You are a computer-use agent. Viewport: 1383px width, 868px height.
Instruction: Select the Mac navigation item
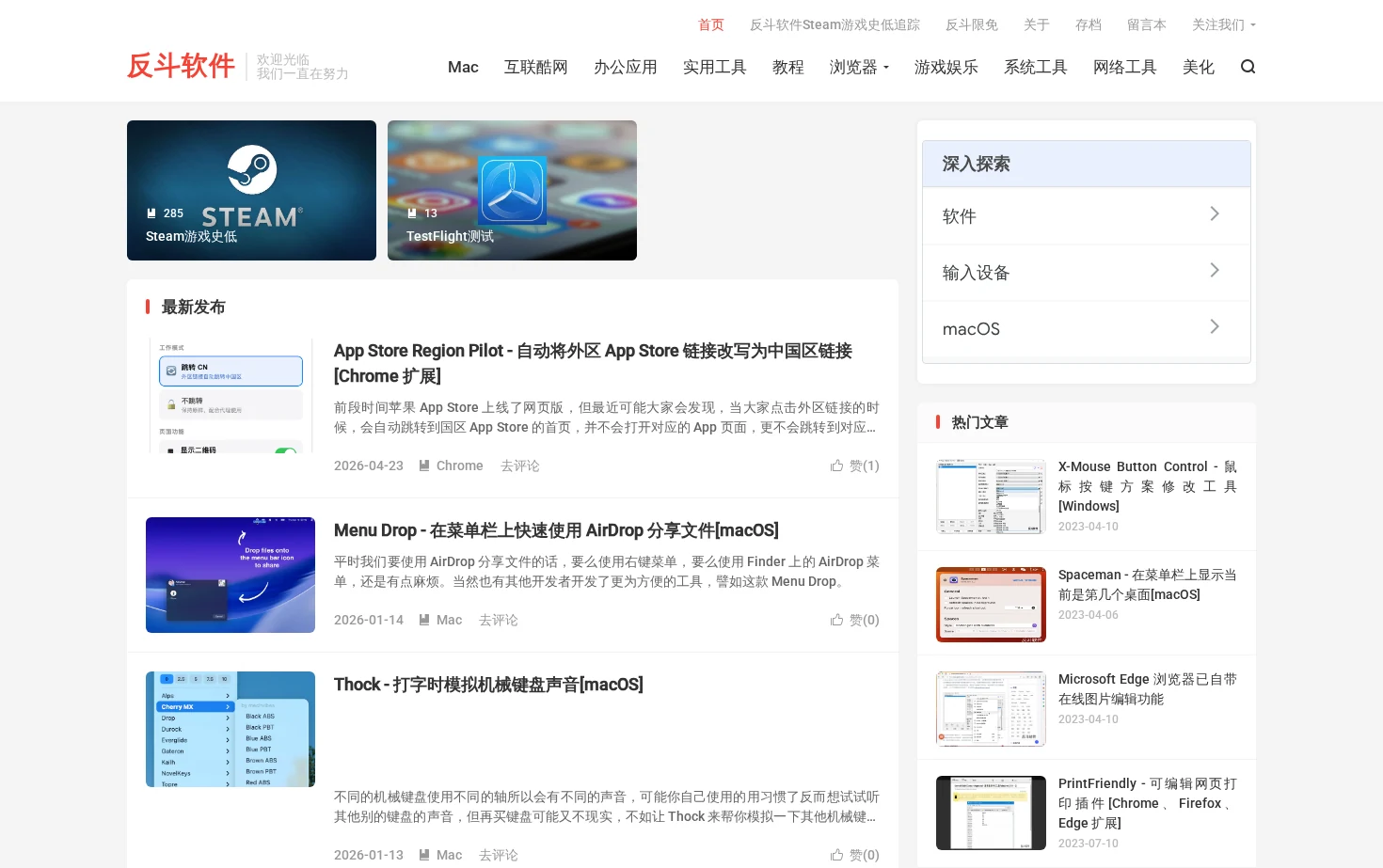click(463, 67)
